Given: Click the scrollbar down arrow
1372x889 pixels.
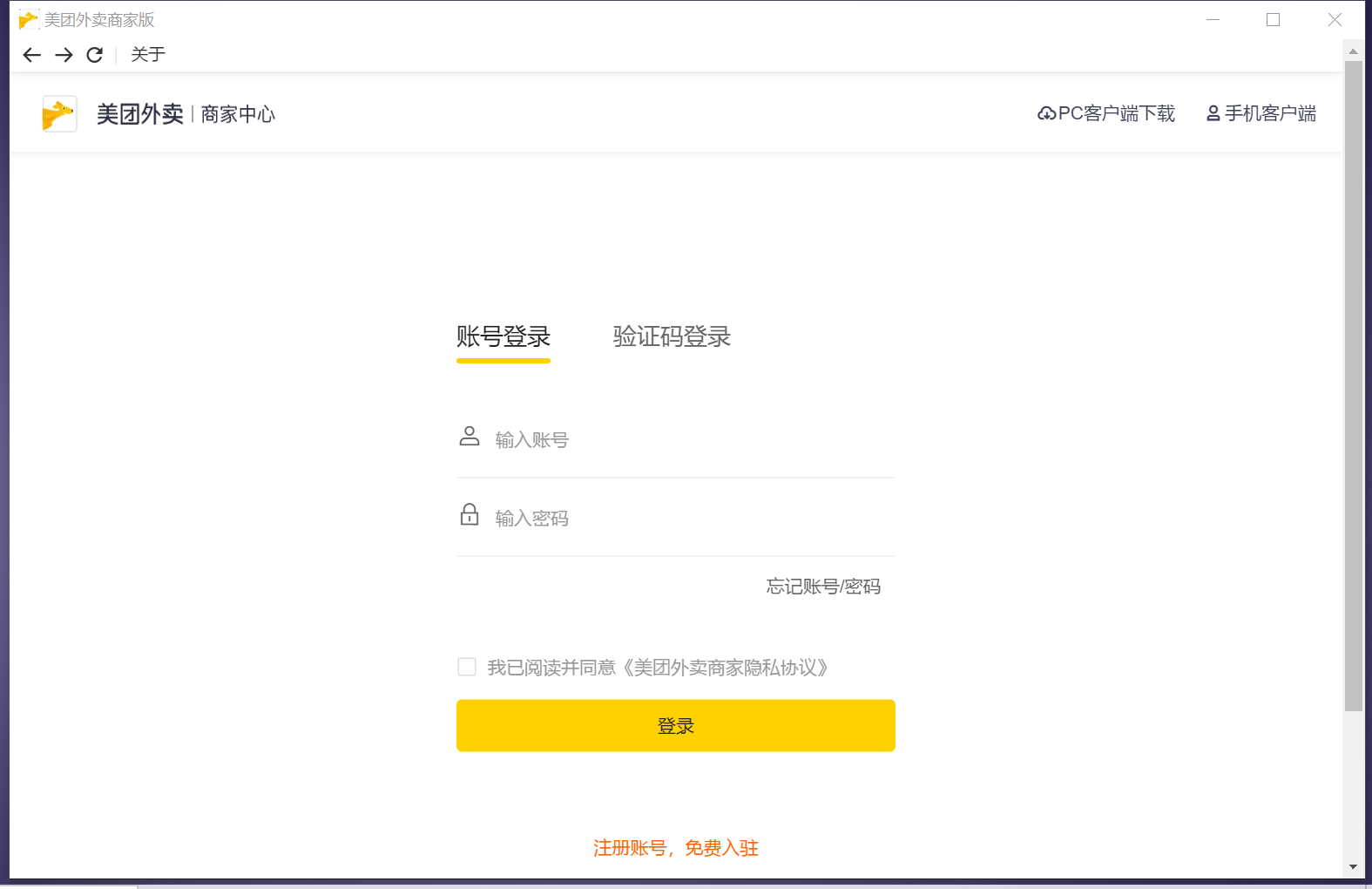Looking at the screenshot, I should [x=1353, y=866].
